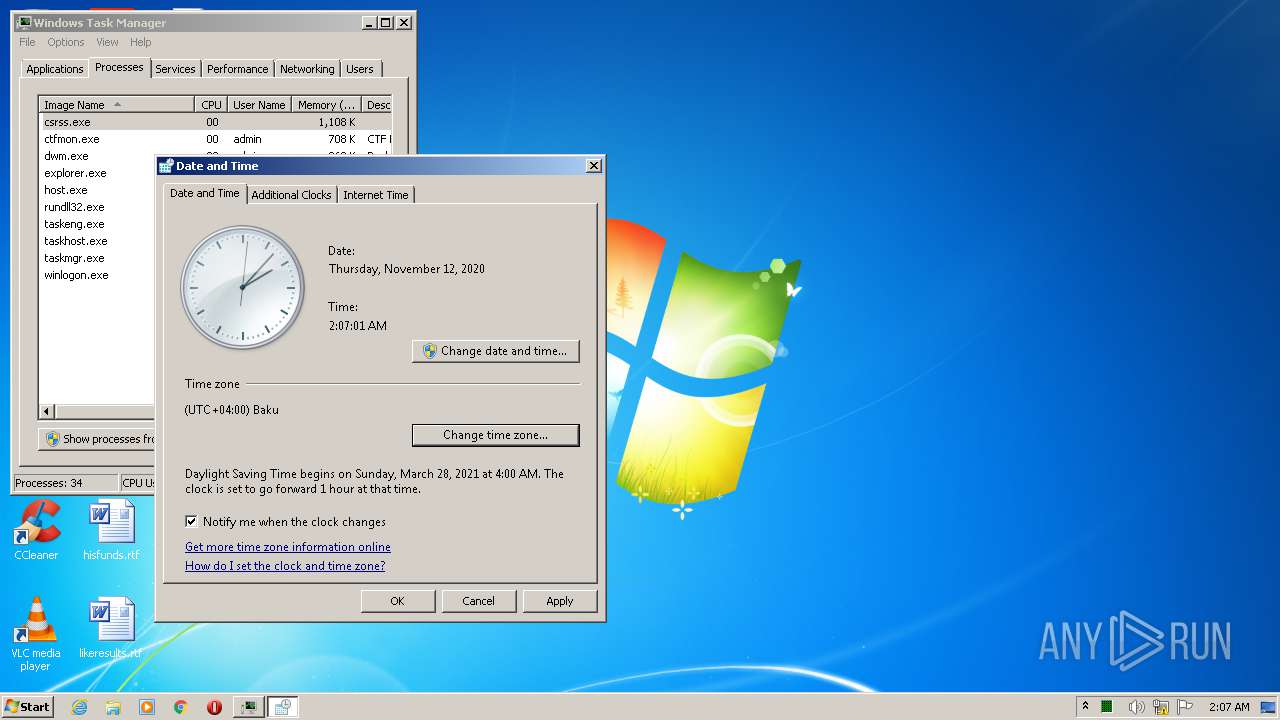The width and height of the screenshot is (1280, 720).
Task: Launch Windows Media Player from taskbar
Action: [147, 707]
